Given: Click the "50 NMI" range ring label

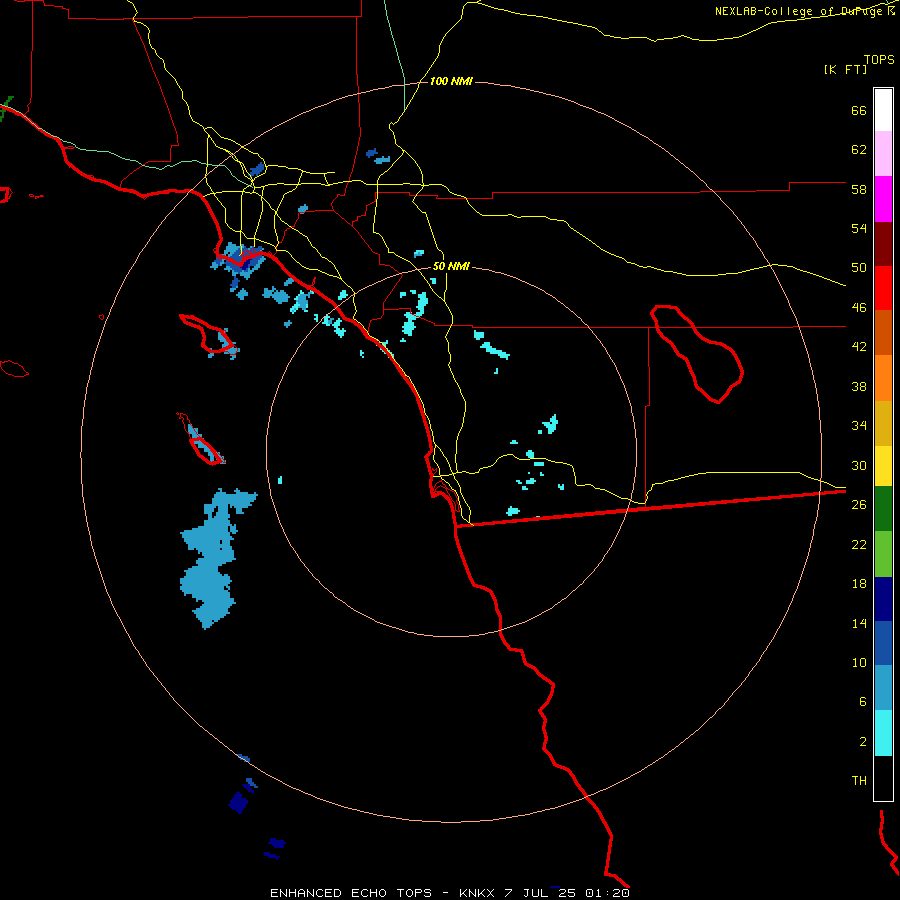Looking at the screenshot, I should 451,266.
